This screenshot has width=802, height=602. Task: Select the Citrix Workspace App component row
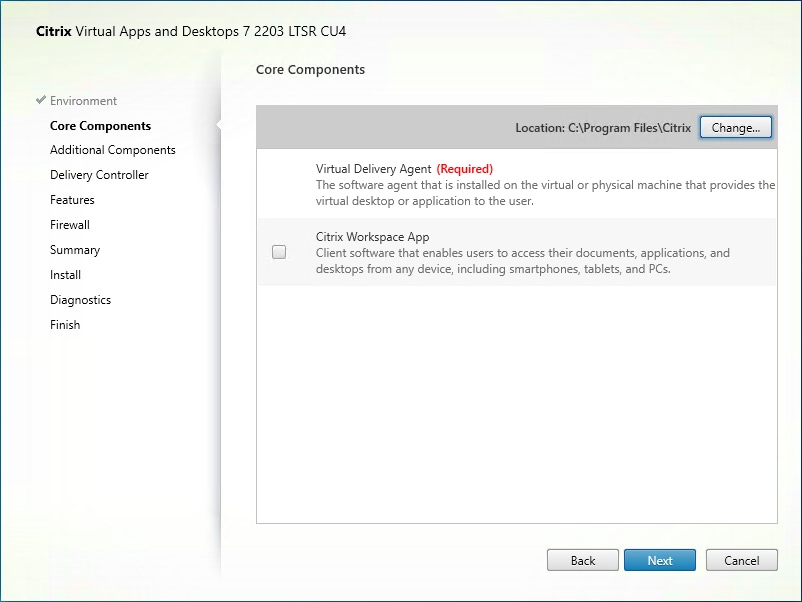coord(450,251)
